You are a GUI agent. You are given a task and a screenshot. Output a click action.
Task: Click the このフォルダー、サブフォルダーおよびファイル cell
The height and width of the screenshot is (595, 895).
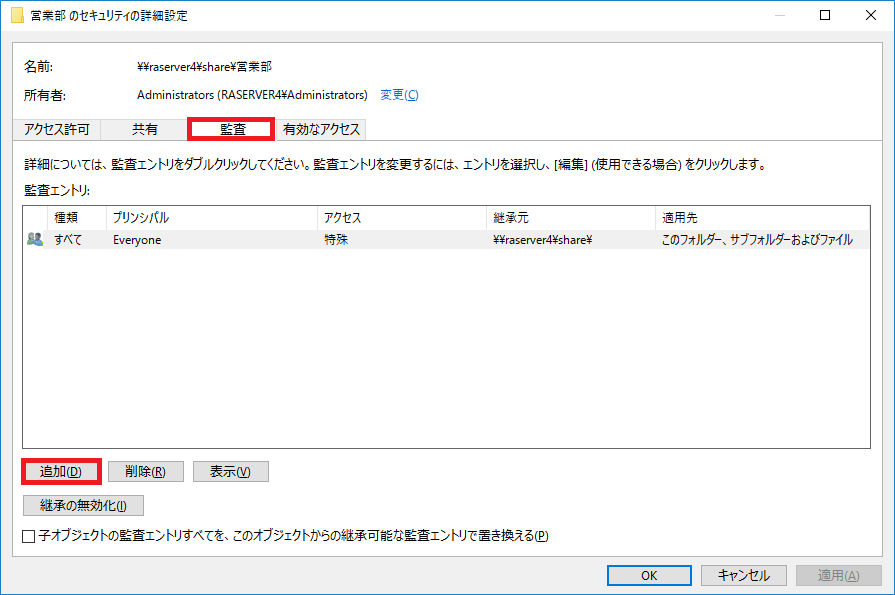click(757, 240)
